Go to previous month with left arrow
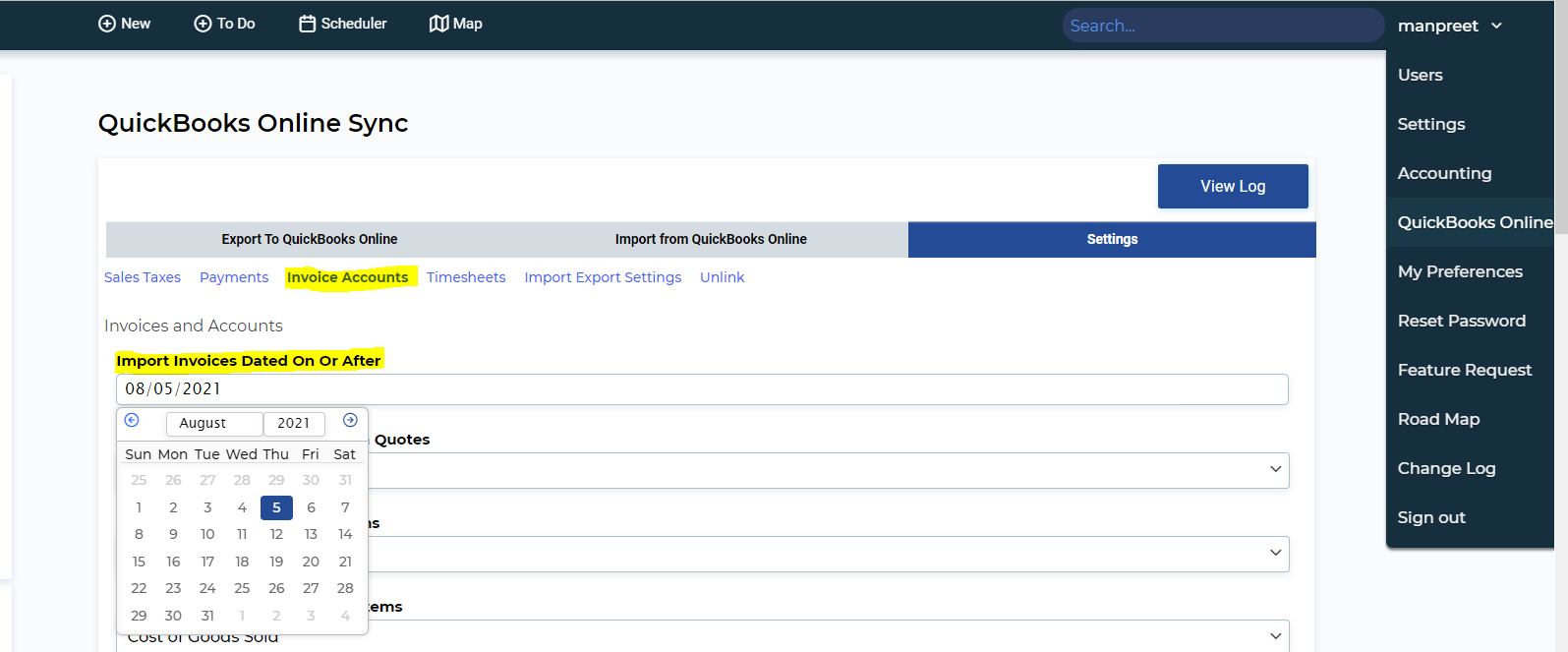Image resolution: width=1568 pixels, height=652 pixels. [132, 420]
